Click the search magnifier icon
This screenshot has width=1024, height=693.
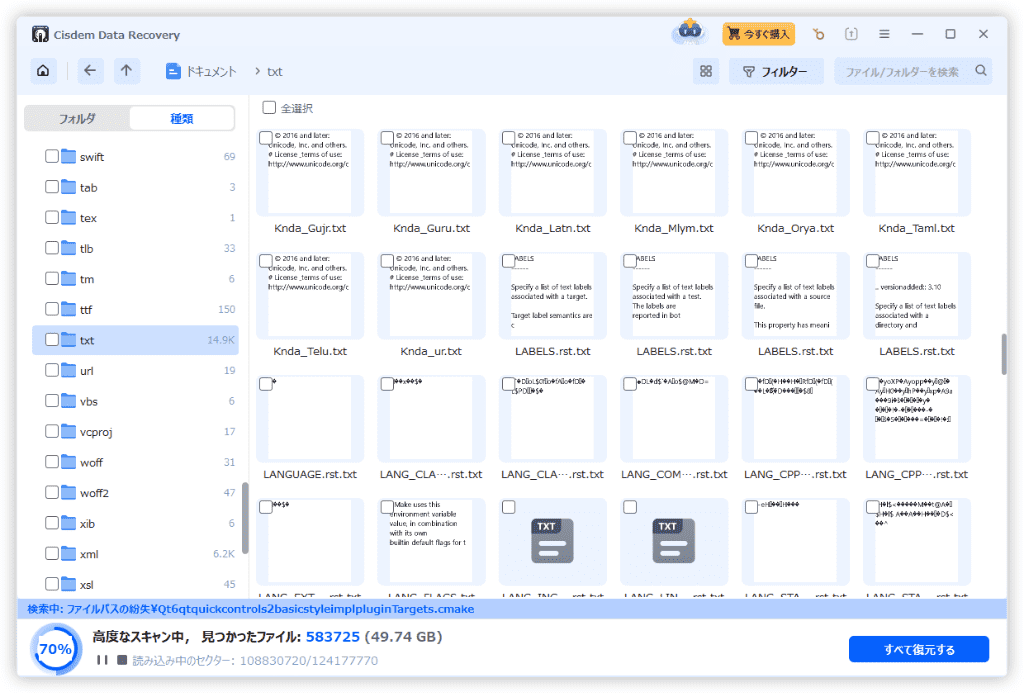click(x=981, y=71)
